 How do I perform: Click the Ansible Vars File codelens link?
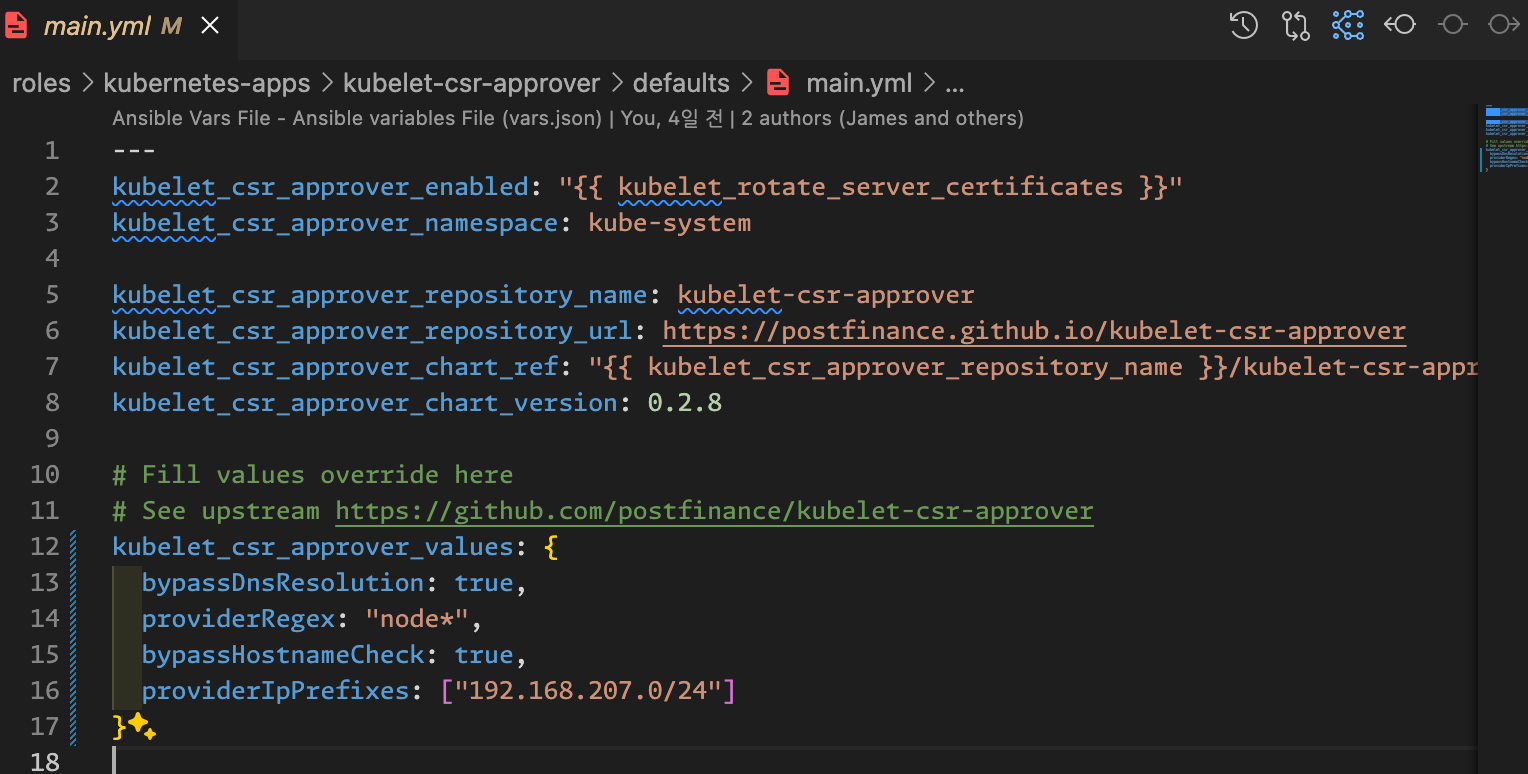[357, 118]
